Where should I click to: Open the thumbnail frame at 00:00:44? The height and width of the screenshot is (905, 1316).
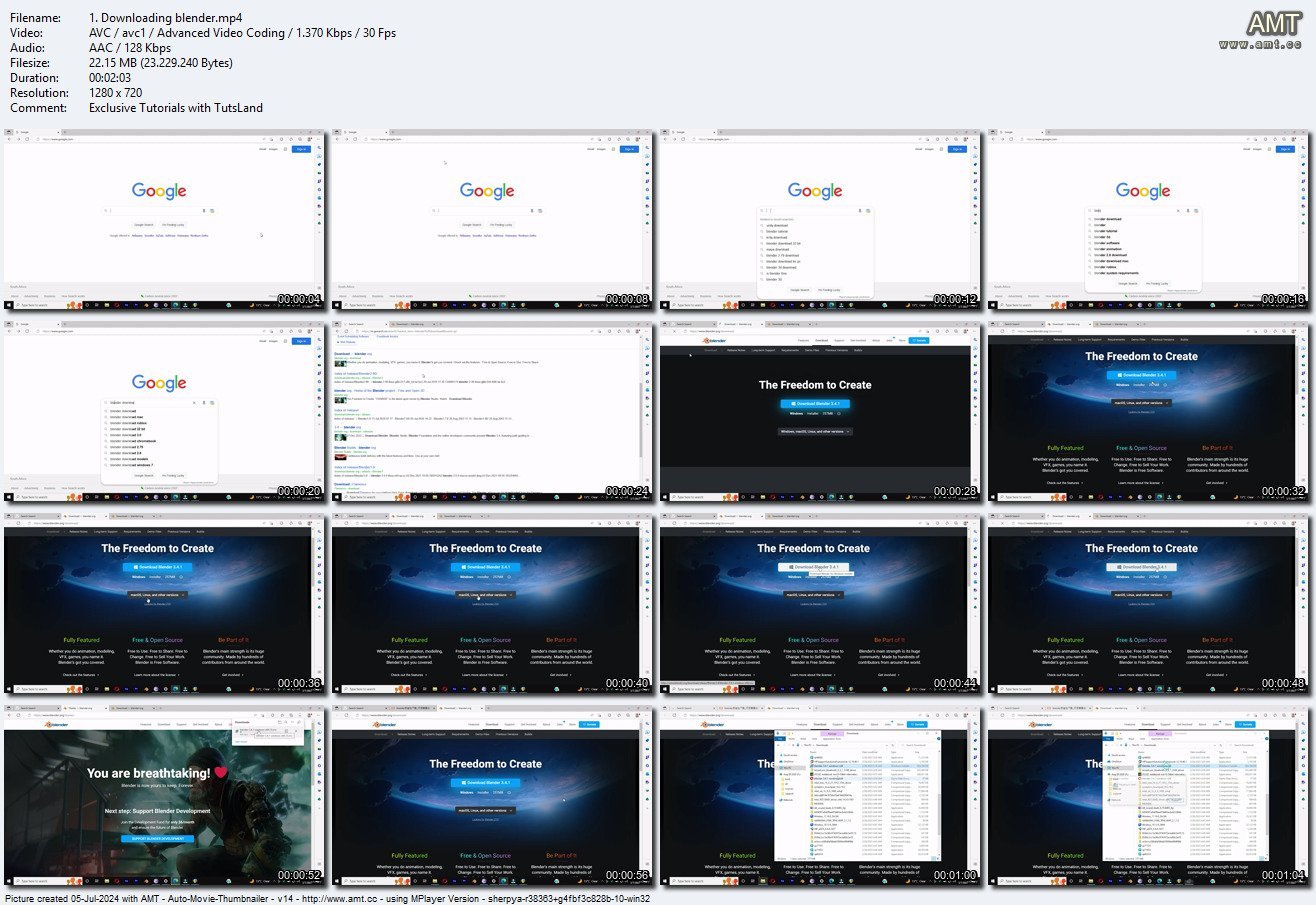[x=821, y=604]
